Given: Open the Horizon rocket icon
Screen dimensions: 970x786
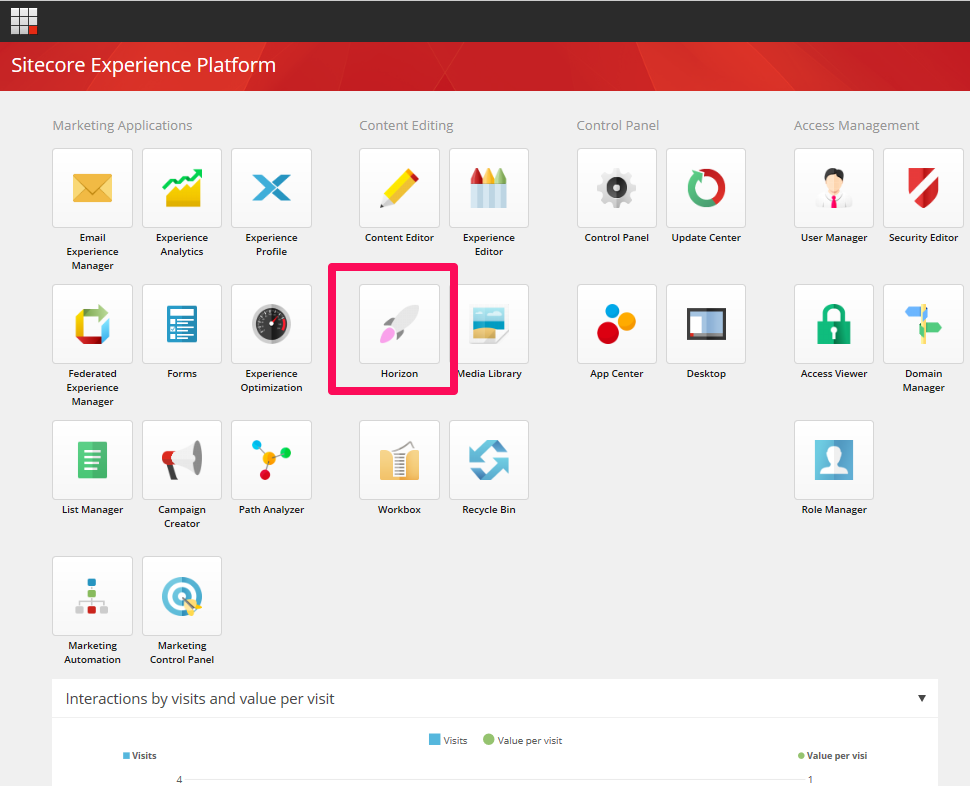Looking at the screenshot, I should pyautogui.click(x=399, y=324).
